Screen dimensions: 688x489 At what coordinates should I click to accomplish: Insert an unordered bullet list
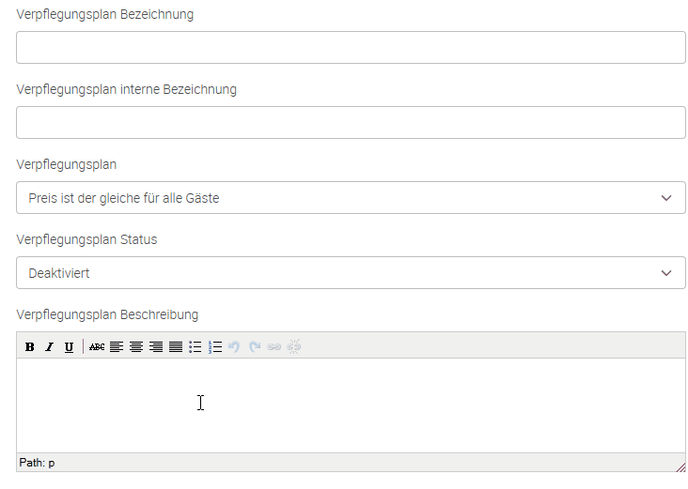(x=195, y=347)
